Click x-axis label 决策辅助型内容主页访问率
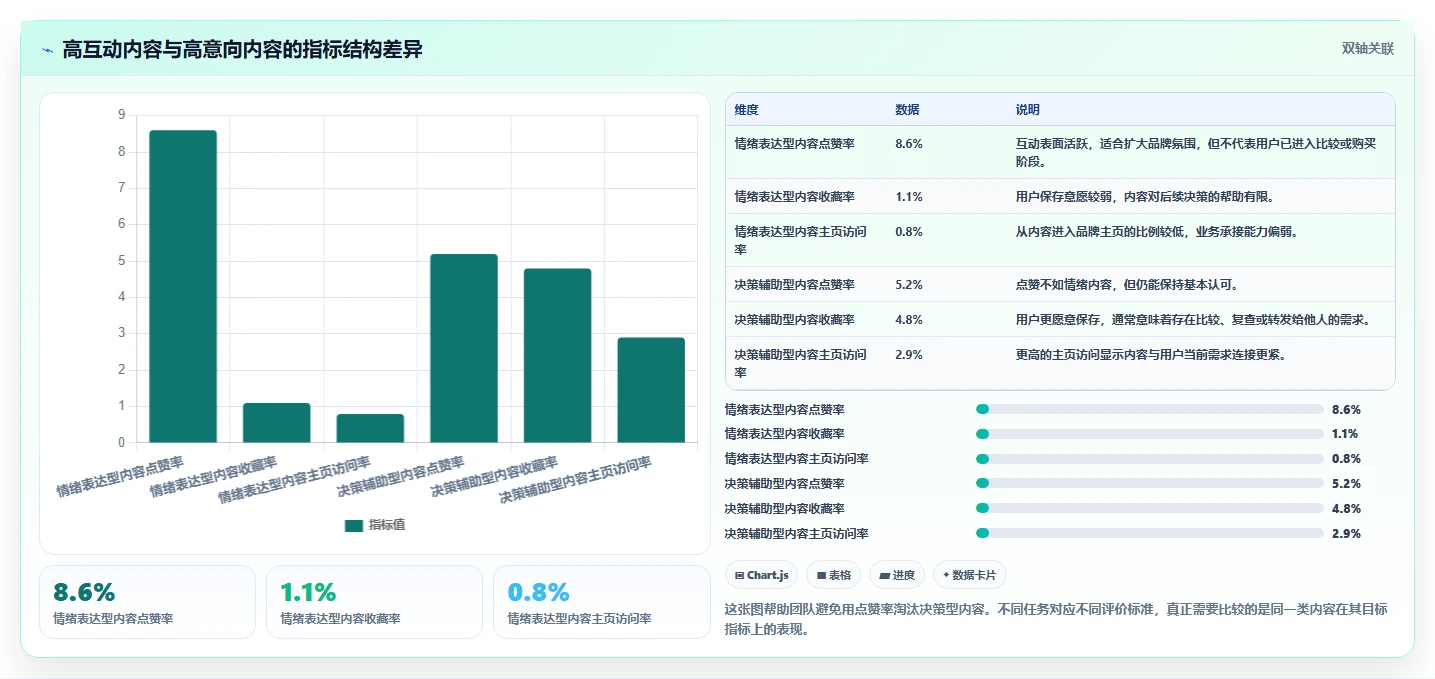The height and width of the screenshot is (679, 1435). (576, 480)
